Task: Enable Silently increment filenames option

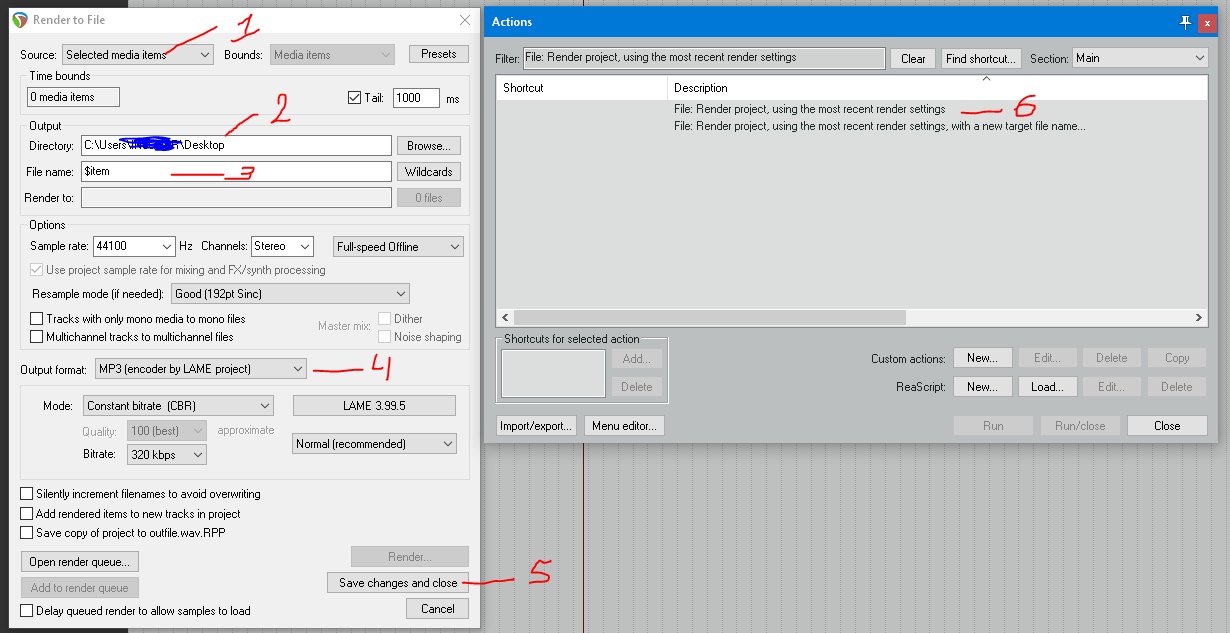Action: coord(27,494)
